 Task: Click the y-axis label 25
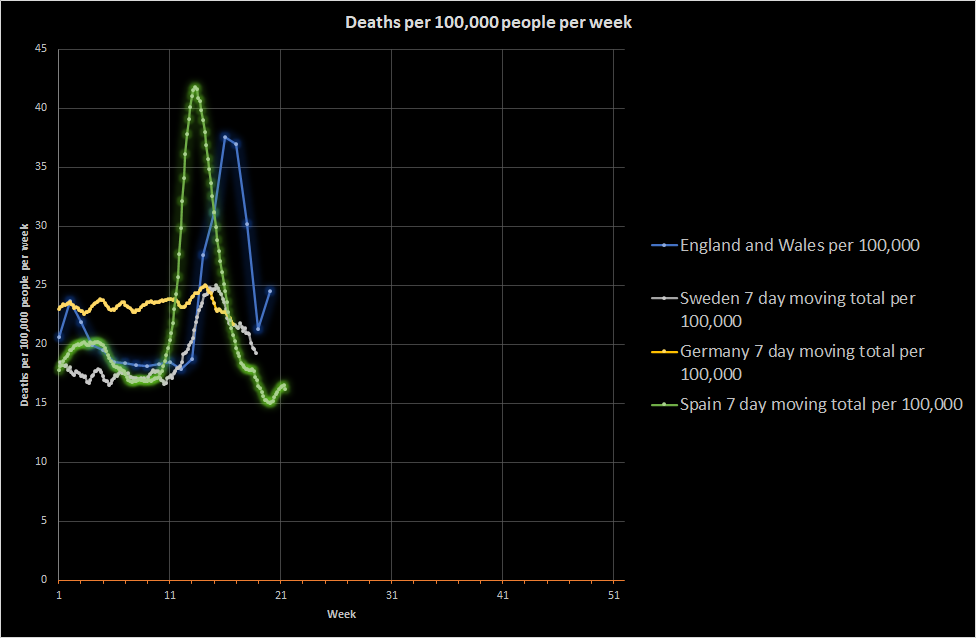(x=41, y=284)
